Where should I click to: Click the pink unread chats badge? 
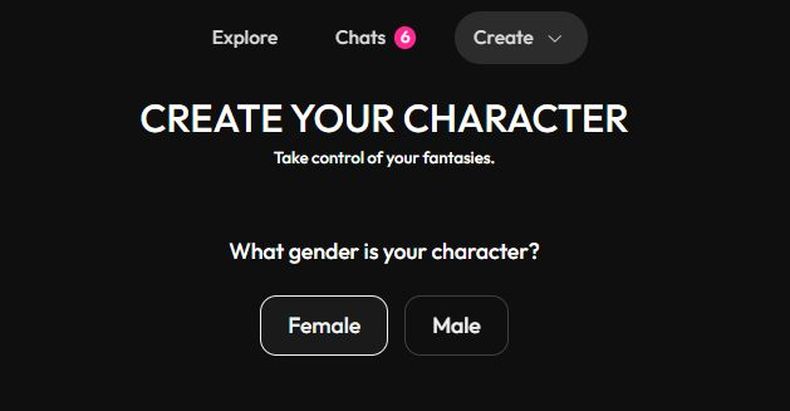pos(404,38)
